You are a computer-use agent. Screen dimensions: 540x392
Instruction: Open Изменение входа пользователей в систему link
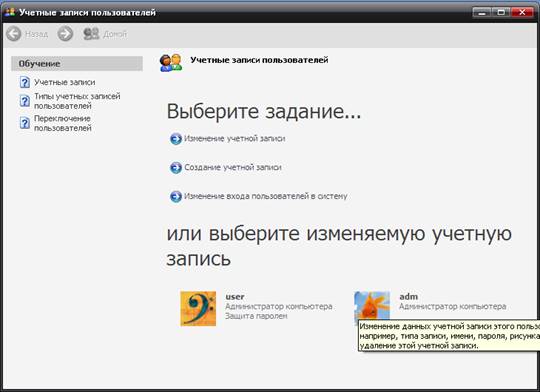coord(266,196)
